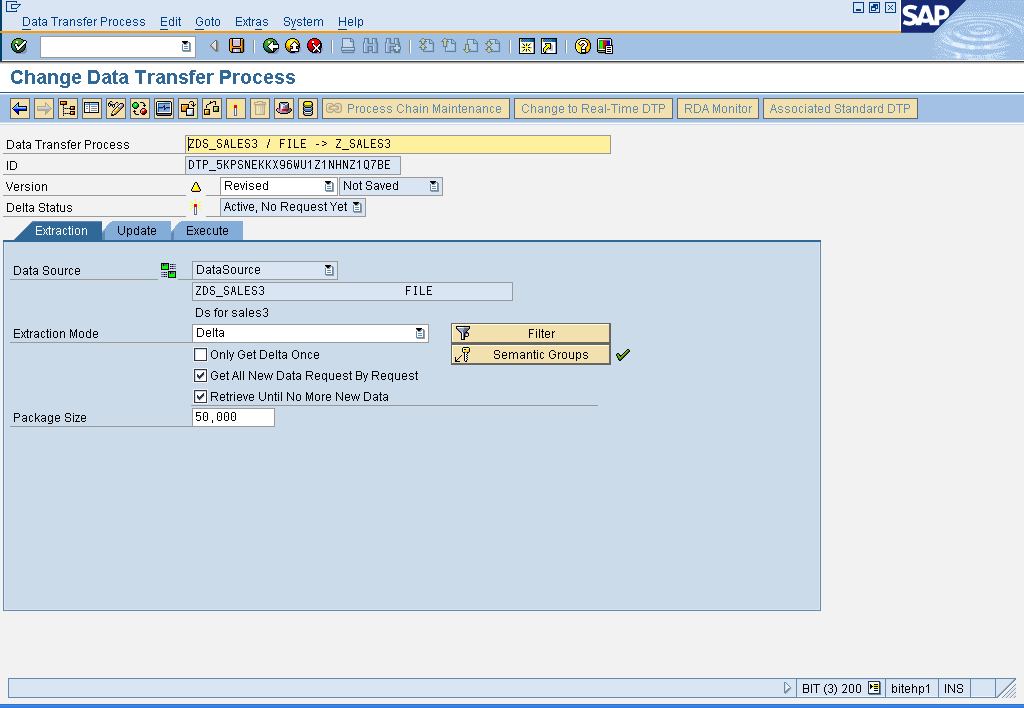The height and width of the screenshot is (708, 1024).
Task: Click the Find binoculars icon
Action: click(370, 46)
